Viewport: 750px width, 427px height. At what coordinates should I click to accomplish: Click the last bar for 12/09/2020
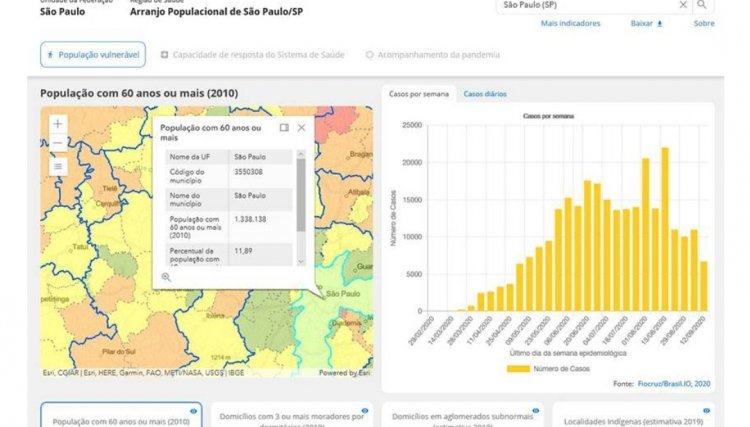click(704, 286)
